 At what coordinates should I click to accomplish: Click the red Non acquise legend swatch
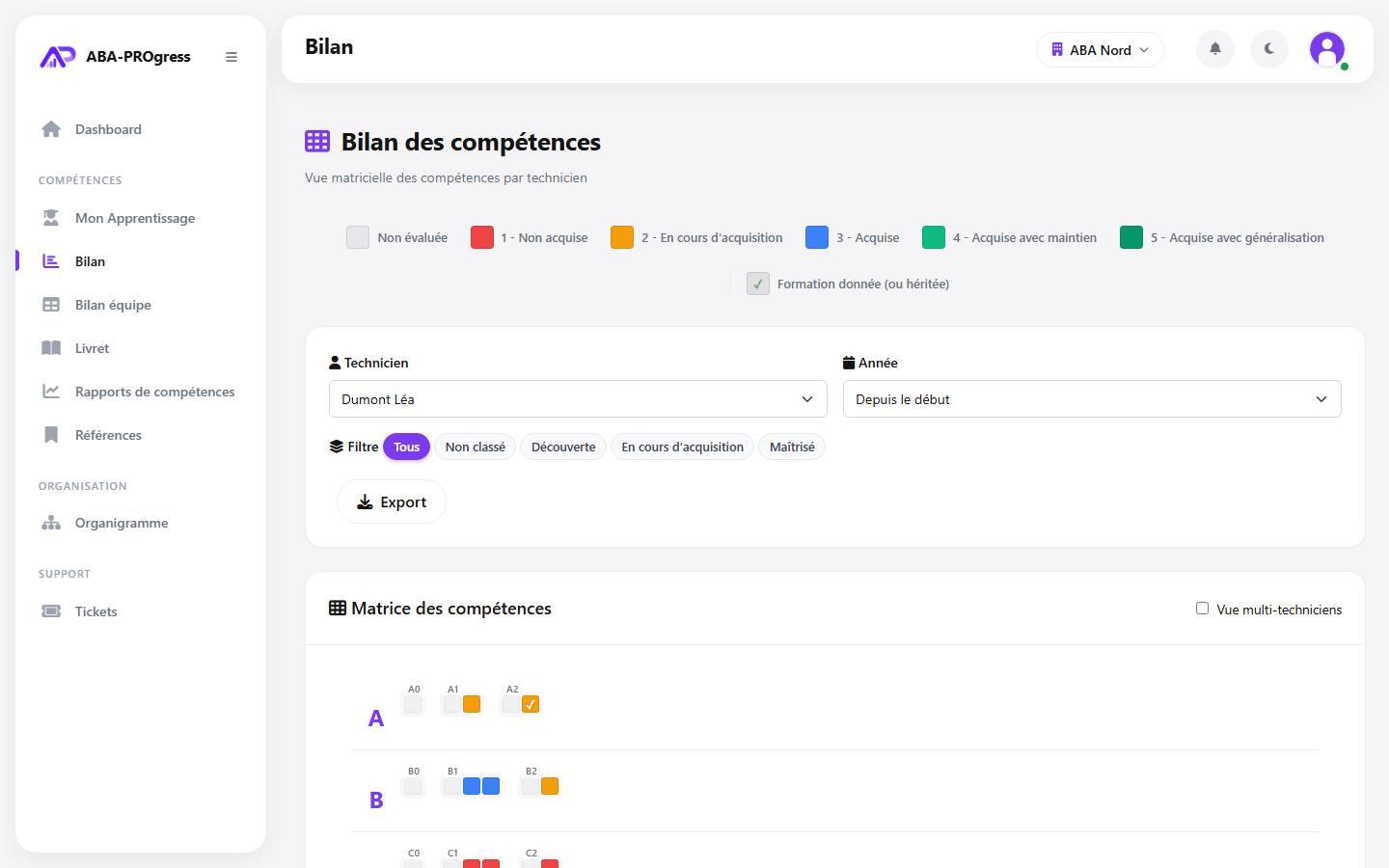[482, 237]
